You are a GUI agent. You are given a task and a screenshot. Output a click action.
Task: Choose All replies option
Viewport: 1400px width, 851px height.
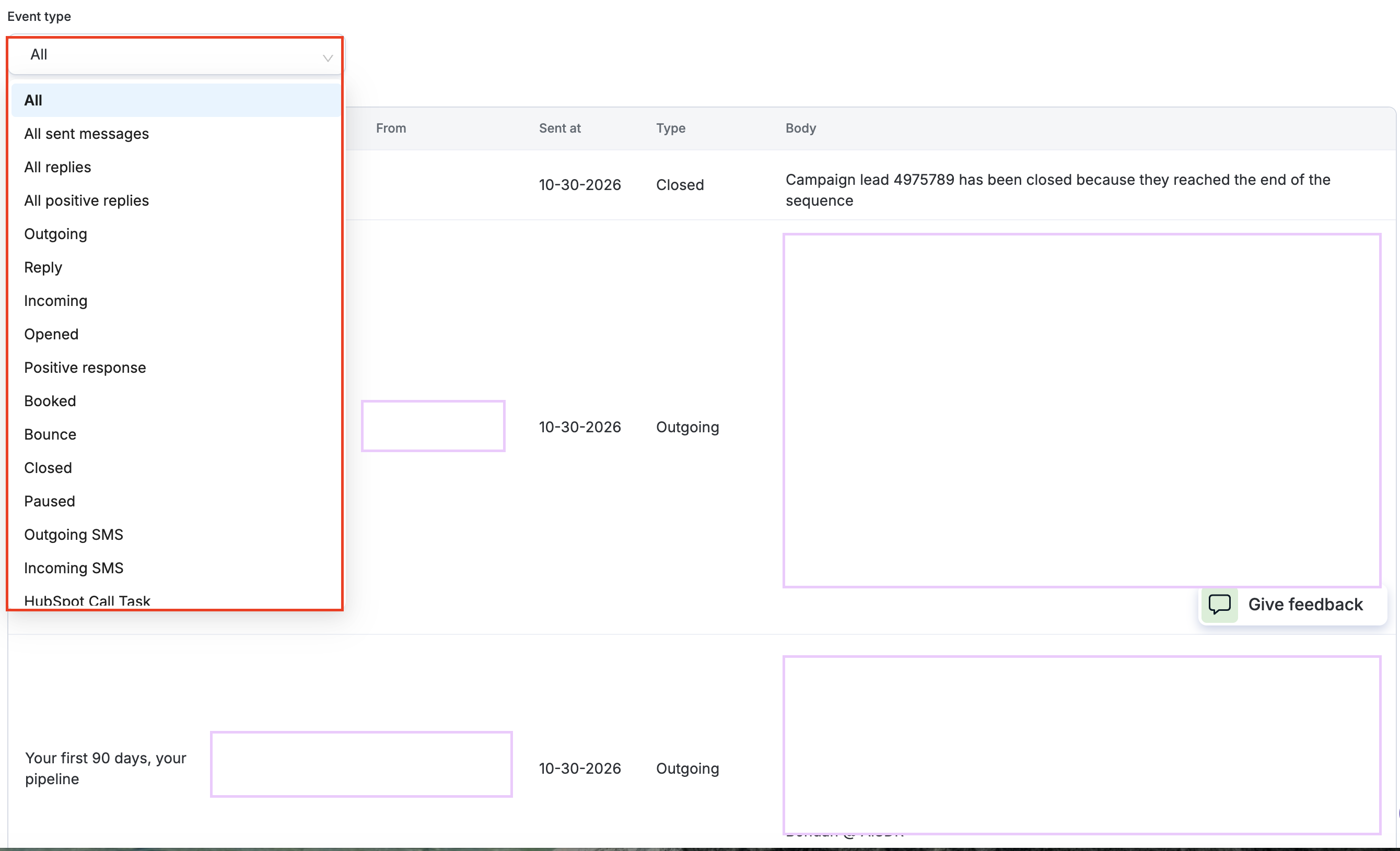[x=176, y=168]
